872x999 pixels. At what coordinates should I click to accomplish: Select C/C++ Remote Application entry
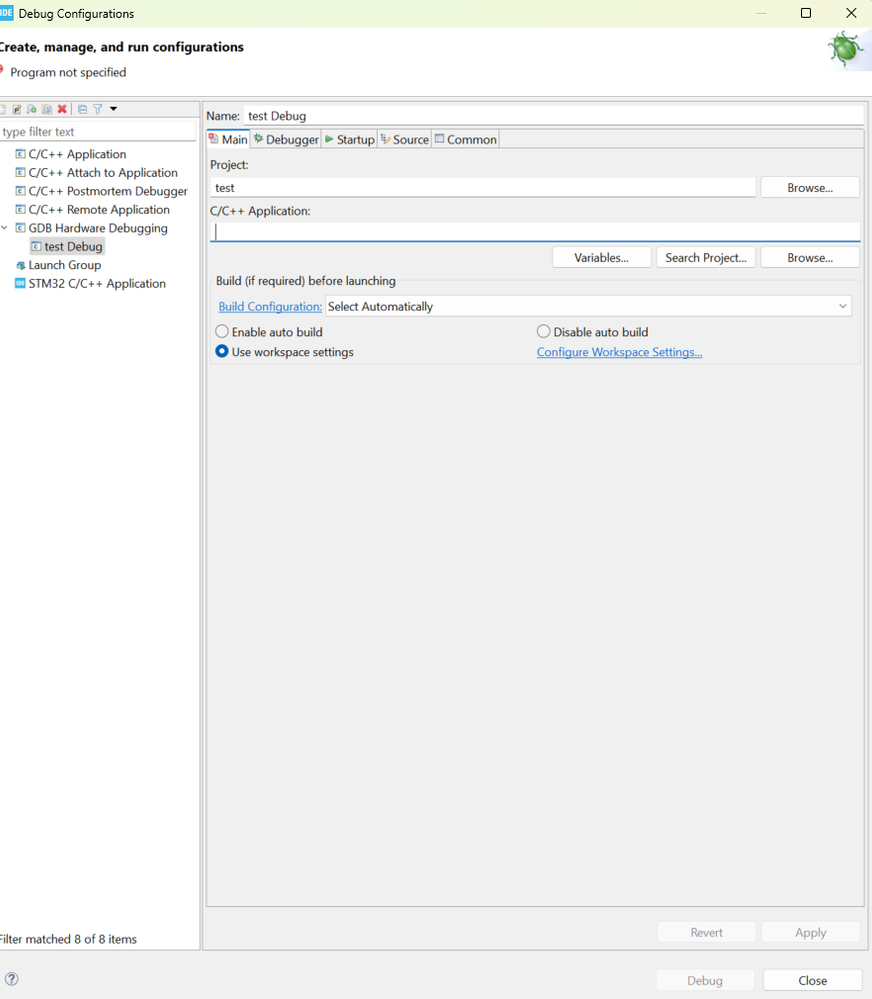coord(99,210)
